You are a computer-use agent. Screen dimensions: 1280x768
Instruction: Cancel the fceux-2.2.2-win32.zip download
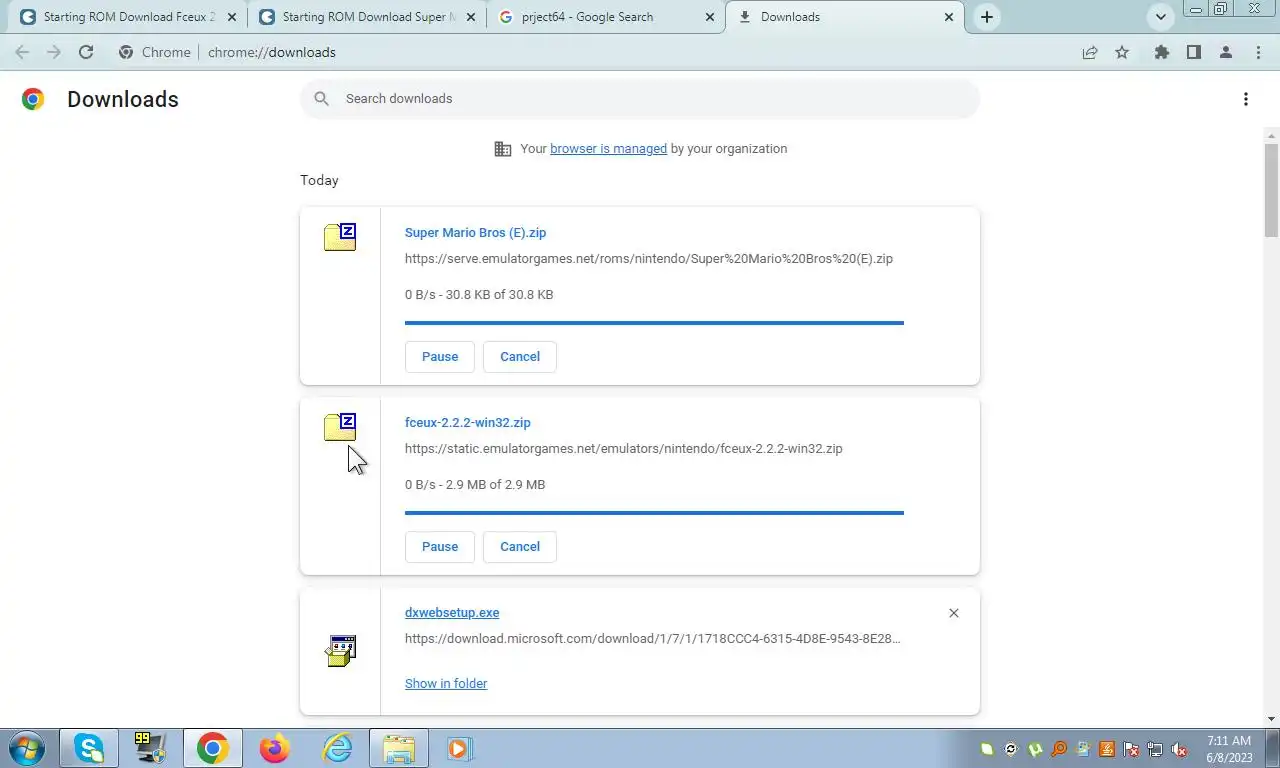tap(520, 547)
